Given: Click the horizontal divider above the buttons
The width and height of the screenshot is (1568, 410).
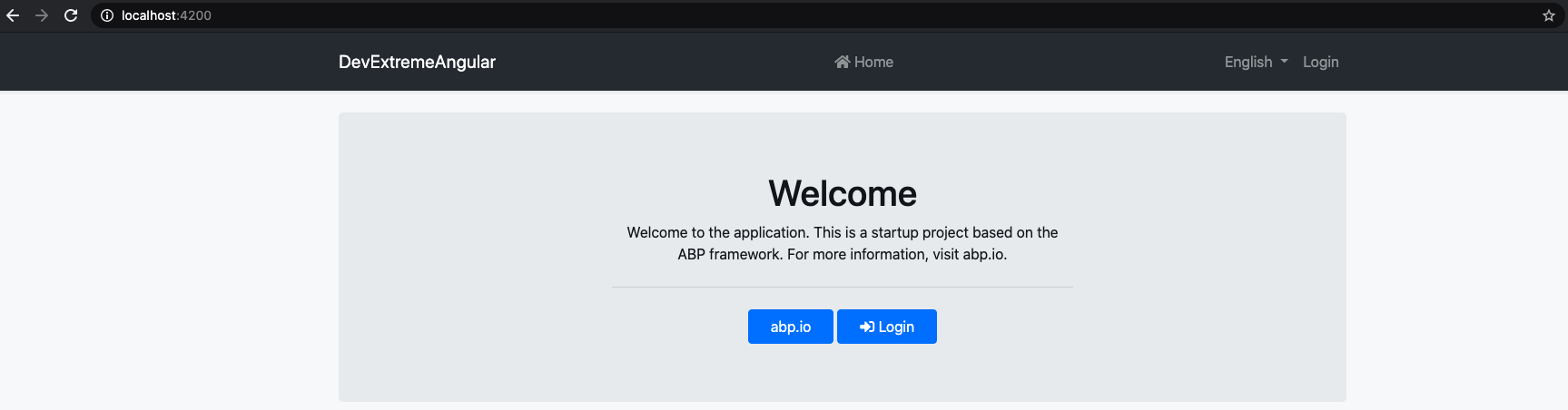Looking at the screenshot, I should point(842,287).
